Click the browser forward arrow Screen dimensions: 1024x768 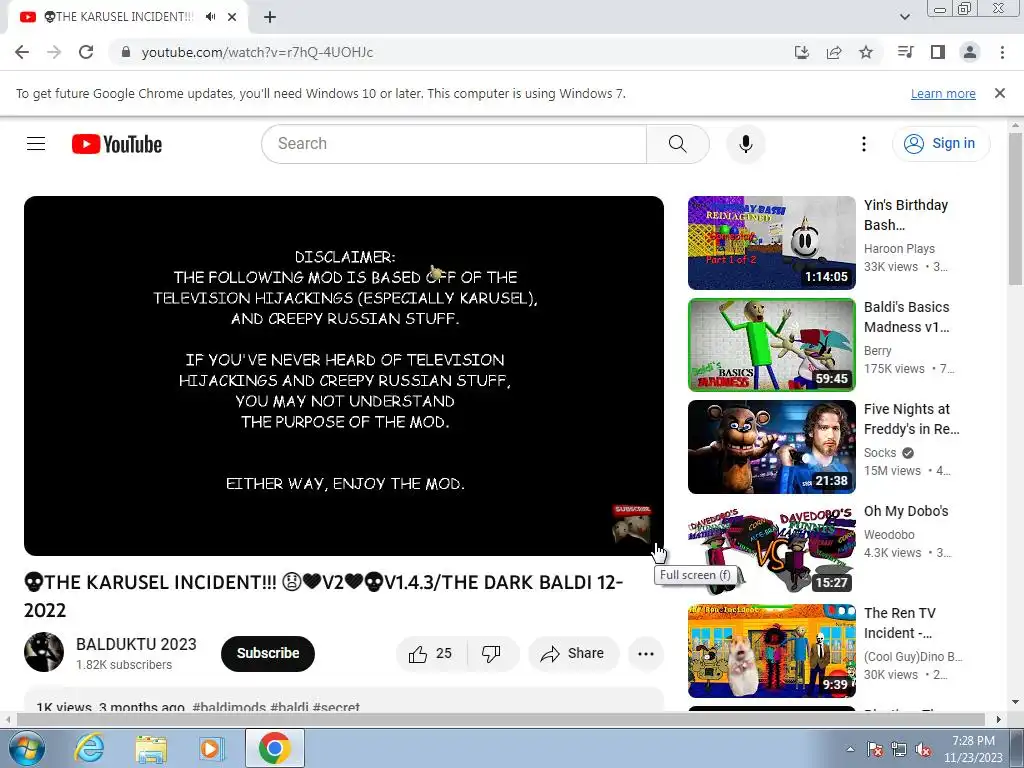54,52
